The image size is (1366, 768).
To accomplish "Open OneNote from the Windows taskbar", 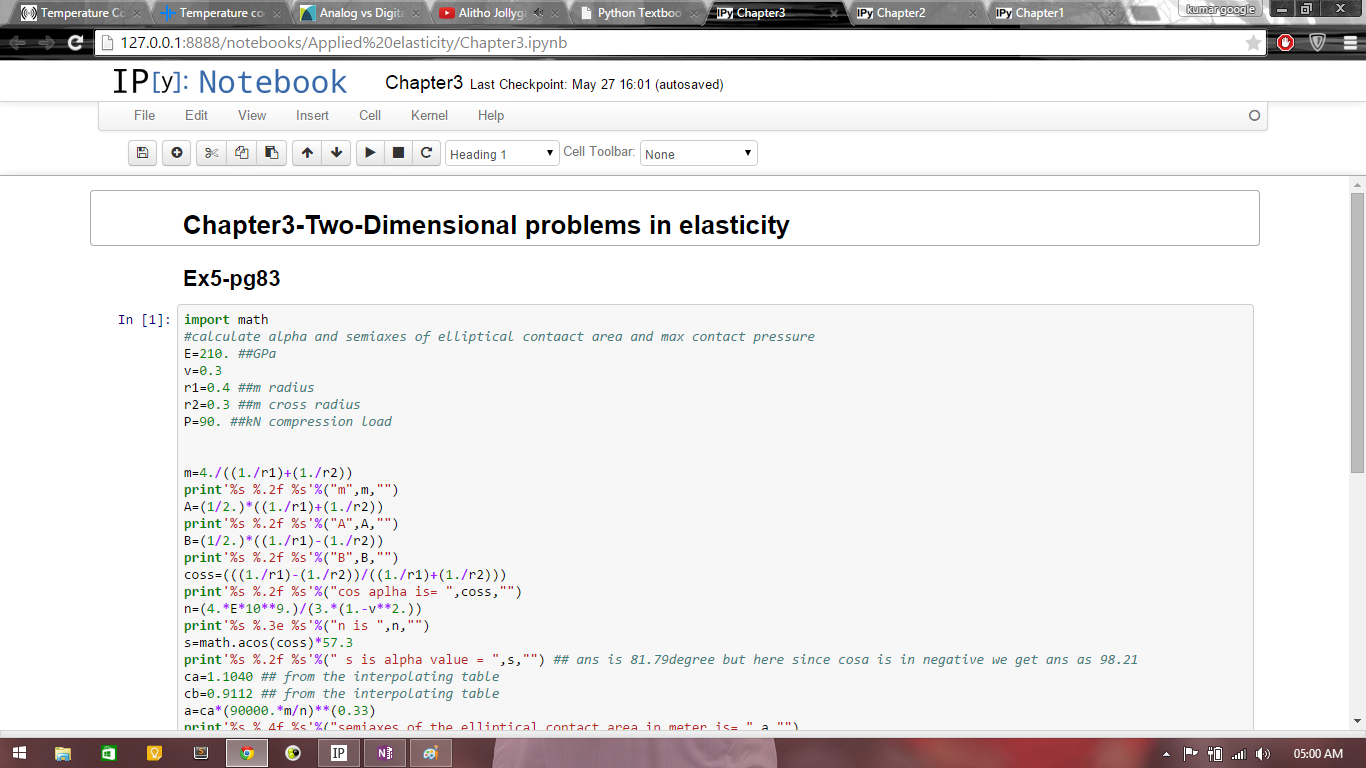I will [x=385, y=753].
